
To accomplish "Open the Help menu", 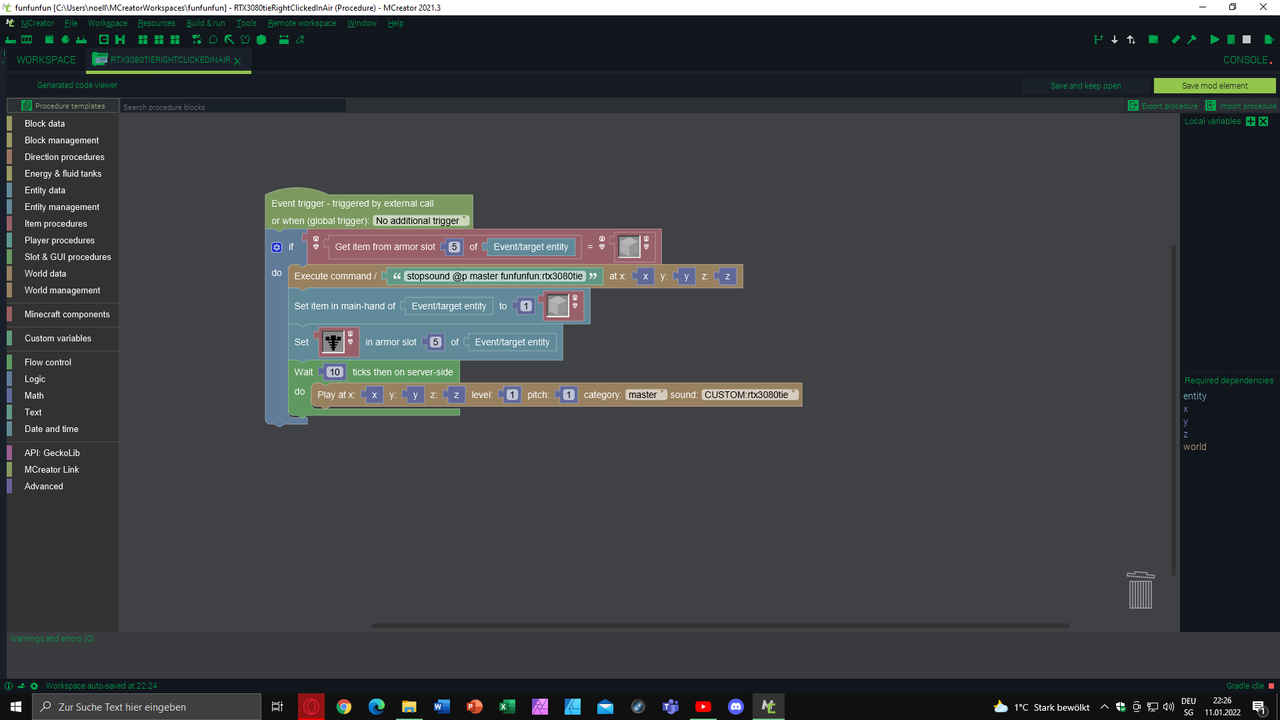I will tap(396, 23).
